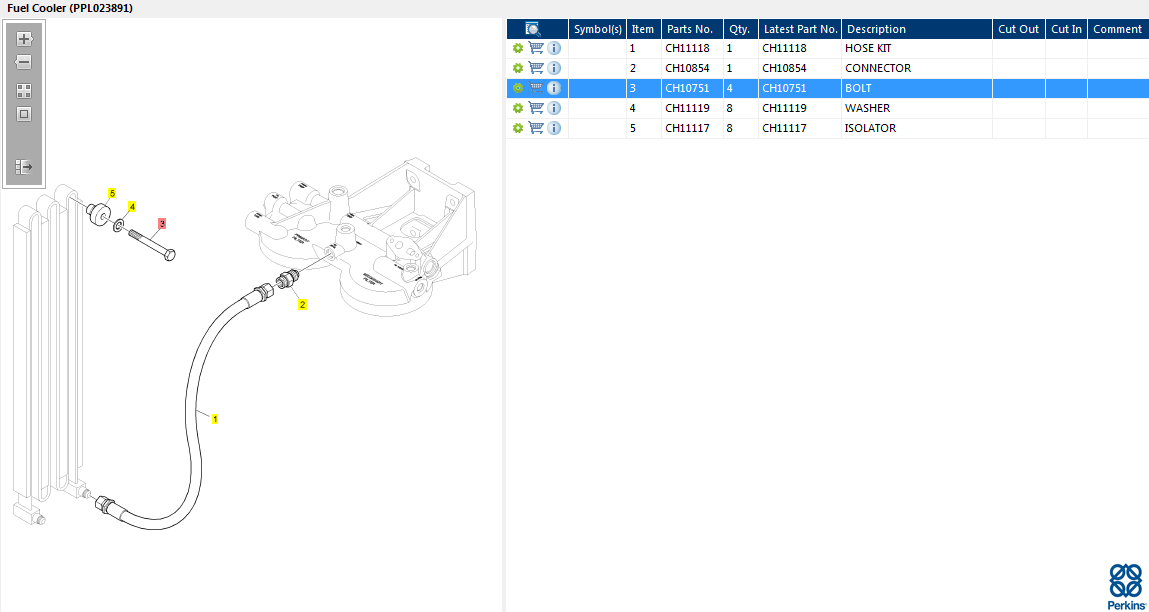Click the four-squares grid view icon

pyautogui.click(x=24, y=90)
